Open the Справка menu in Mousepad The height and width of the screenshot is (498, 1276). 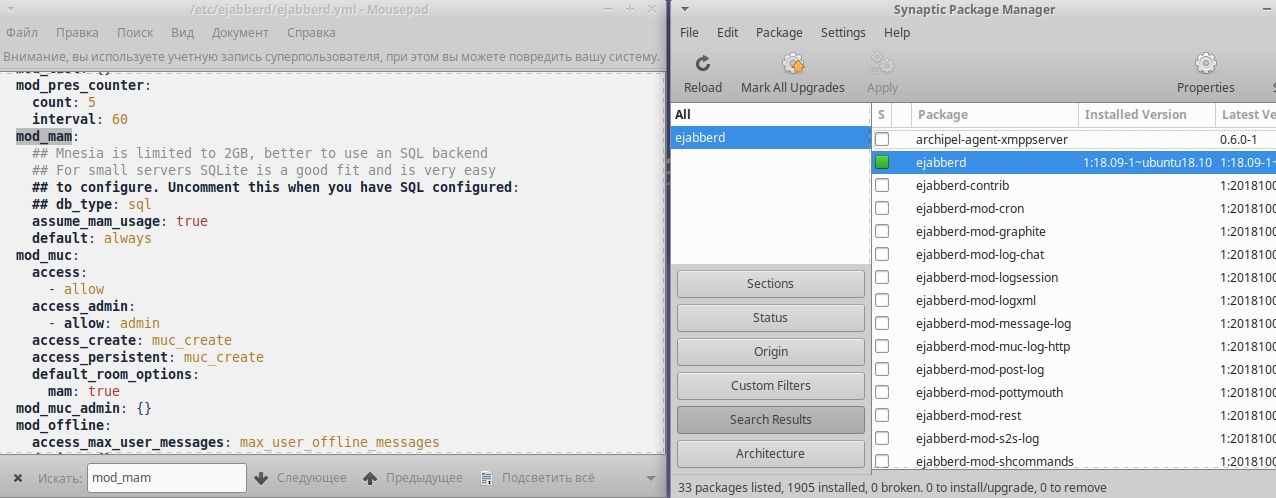point(310,32)
